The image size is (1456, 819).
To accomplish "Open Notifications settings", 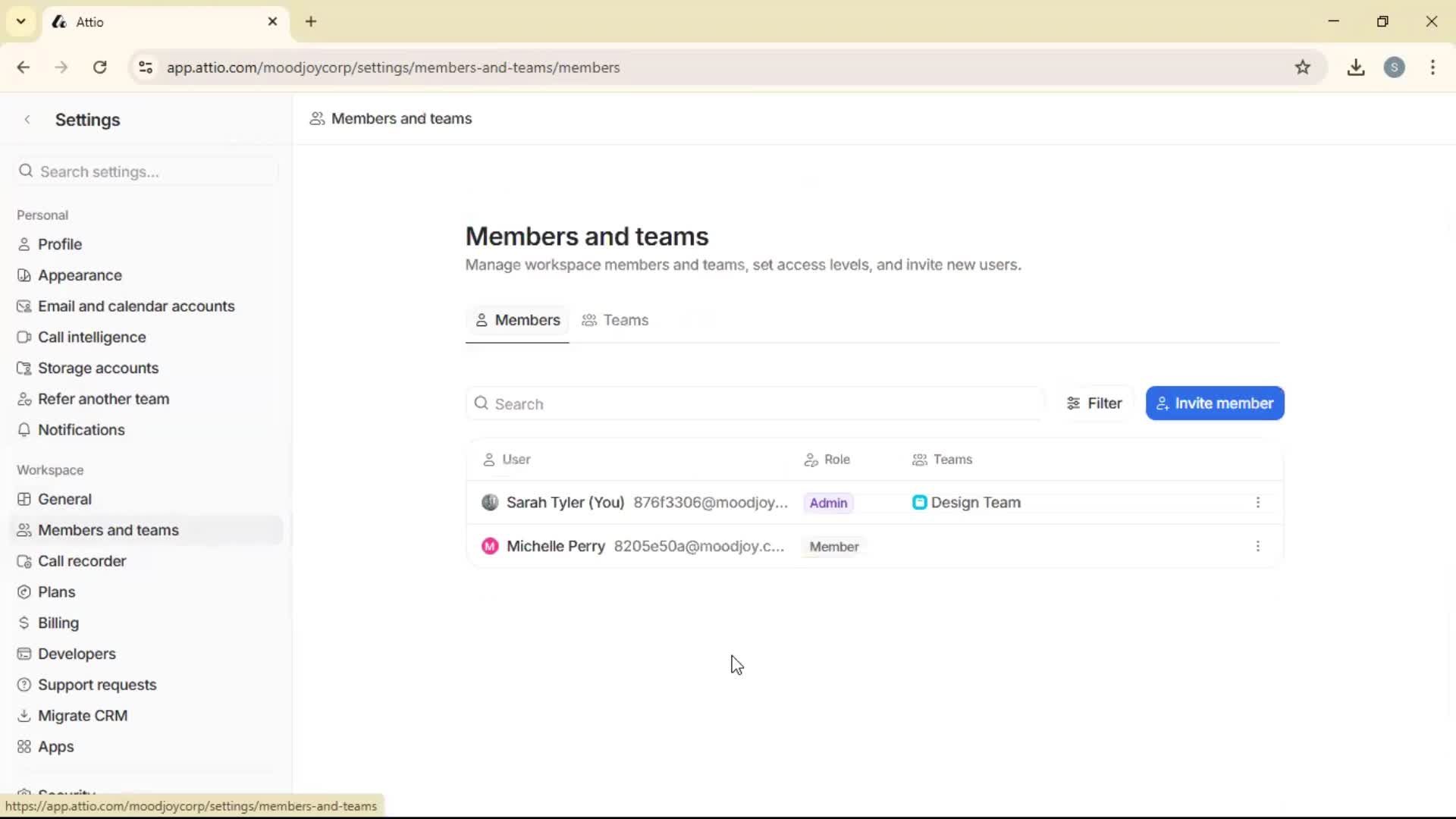I will 81,429.
